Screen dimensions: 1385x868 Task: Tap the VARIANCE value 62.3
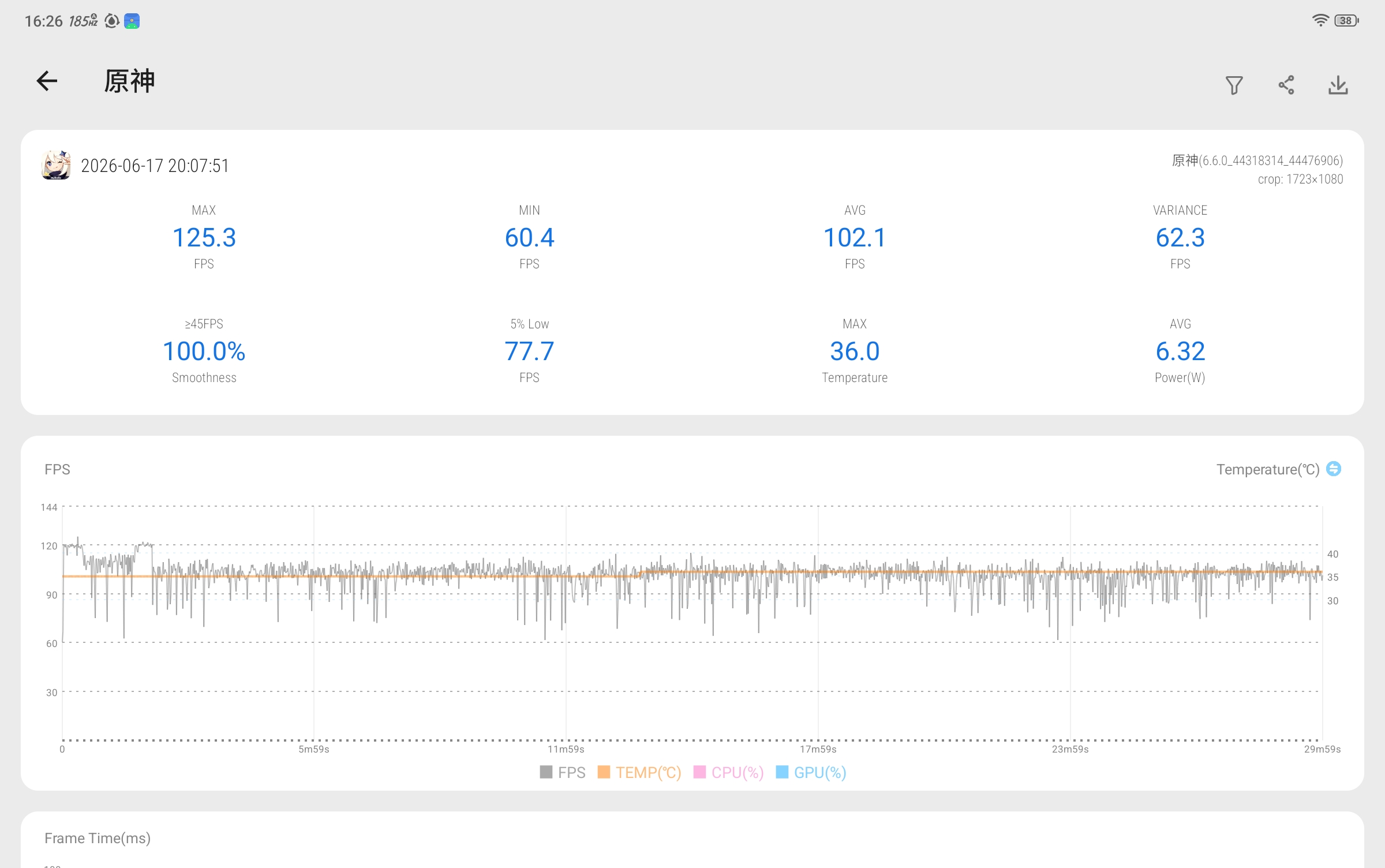coord(1180,237)
